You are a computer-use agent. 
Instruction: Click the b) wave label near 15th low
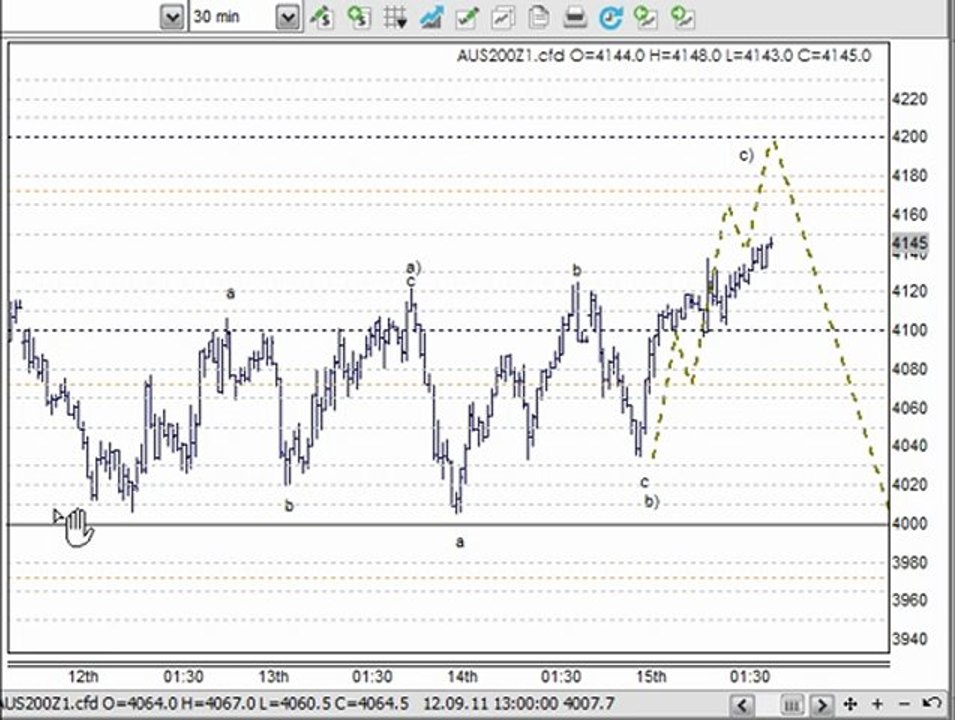click(x=652, y=501)
